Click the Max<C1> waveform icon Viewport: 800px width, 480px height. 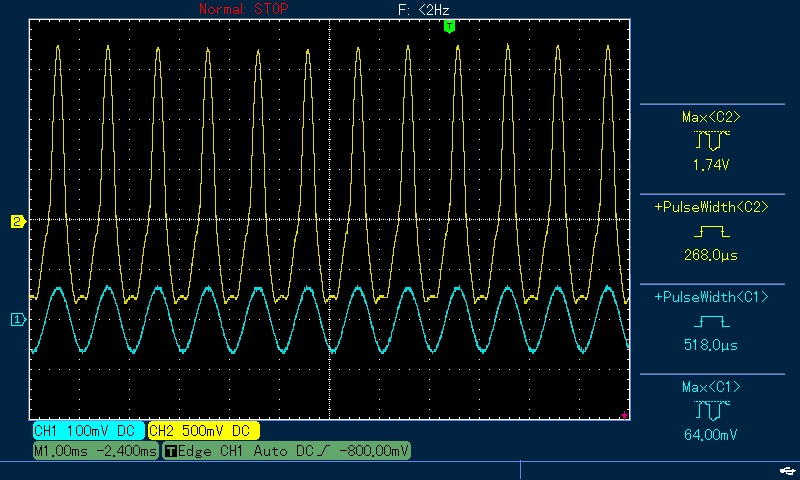coord(712,410)
